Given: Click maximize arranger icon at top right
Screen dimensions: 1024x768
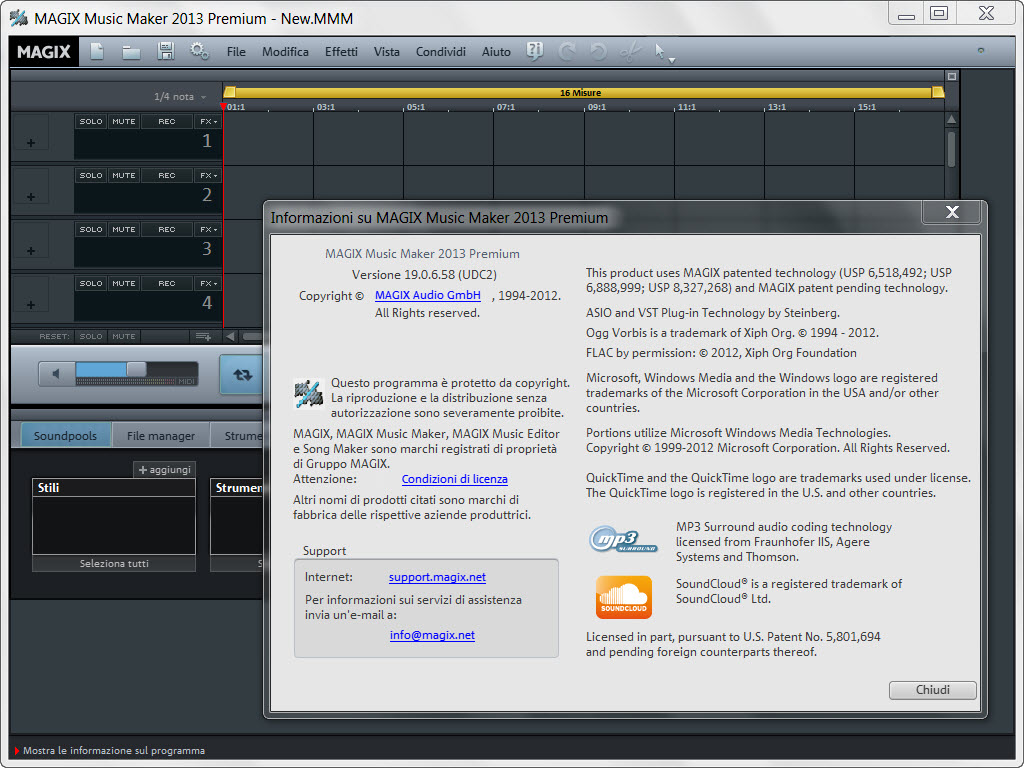Looking at the screenshot, I should point(952,76).
